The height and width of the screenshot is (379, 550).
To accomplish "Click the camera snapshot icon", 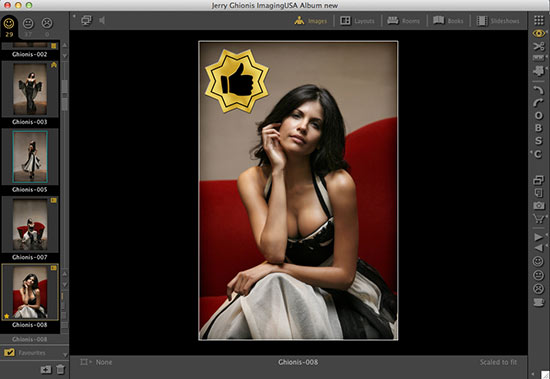I will point(538,206).
